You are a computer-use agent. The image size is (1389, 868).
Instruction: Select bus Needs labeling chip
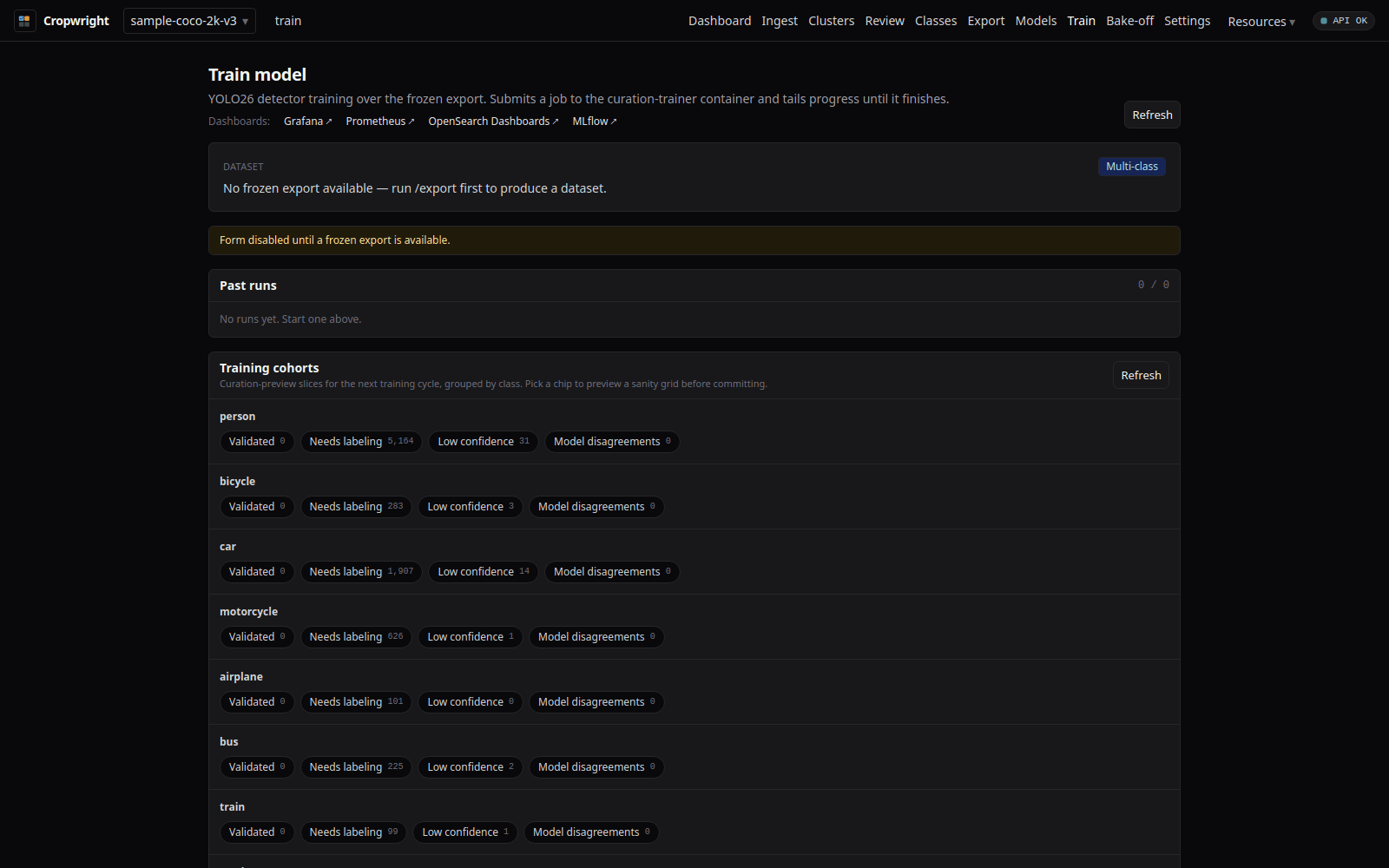click(x=356, y=767)
